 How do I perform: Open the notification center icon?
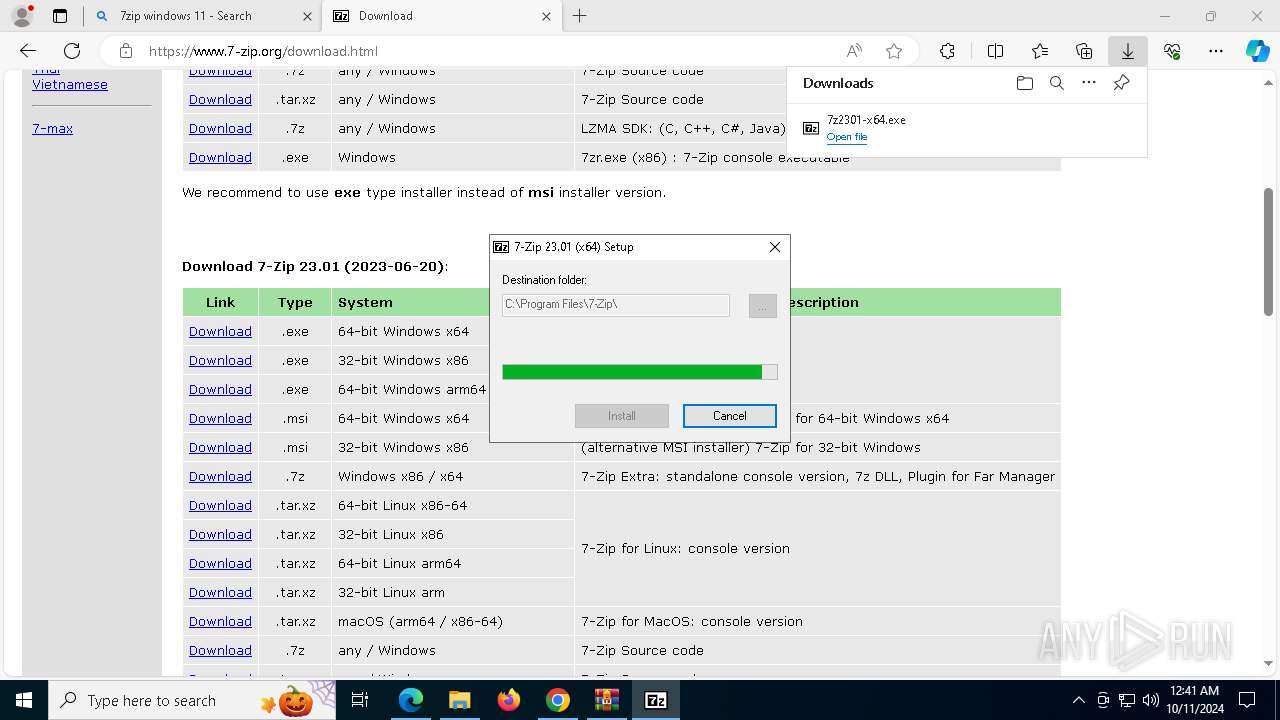1247,700
